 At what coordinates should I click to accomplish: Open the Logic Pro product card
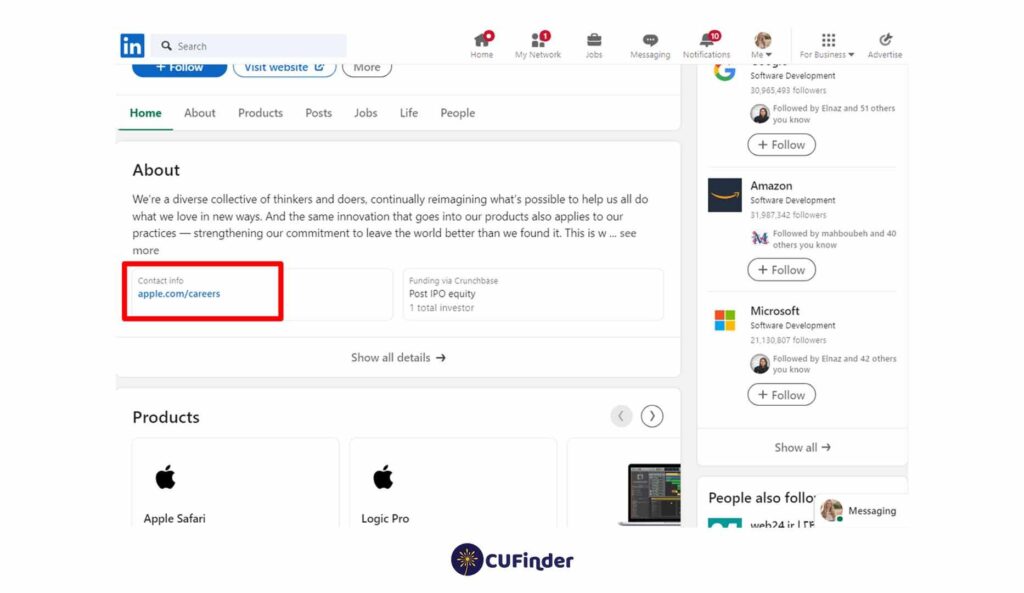[x=453, y=483]
